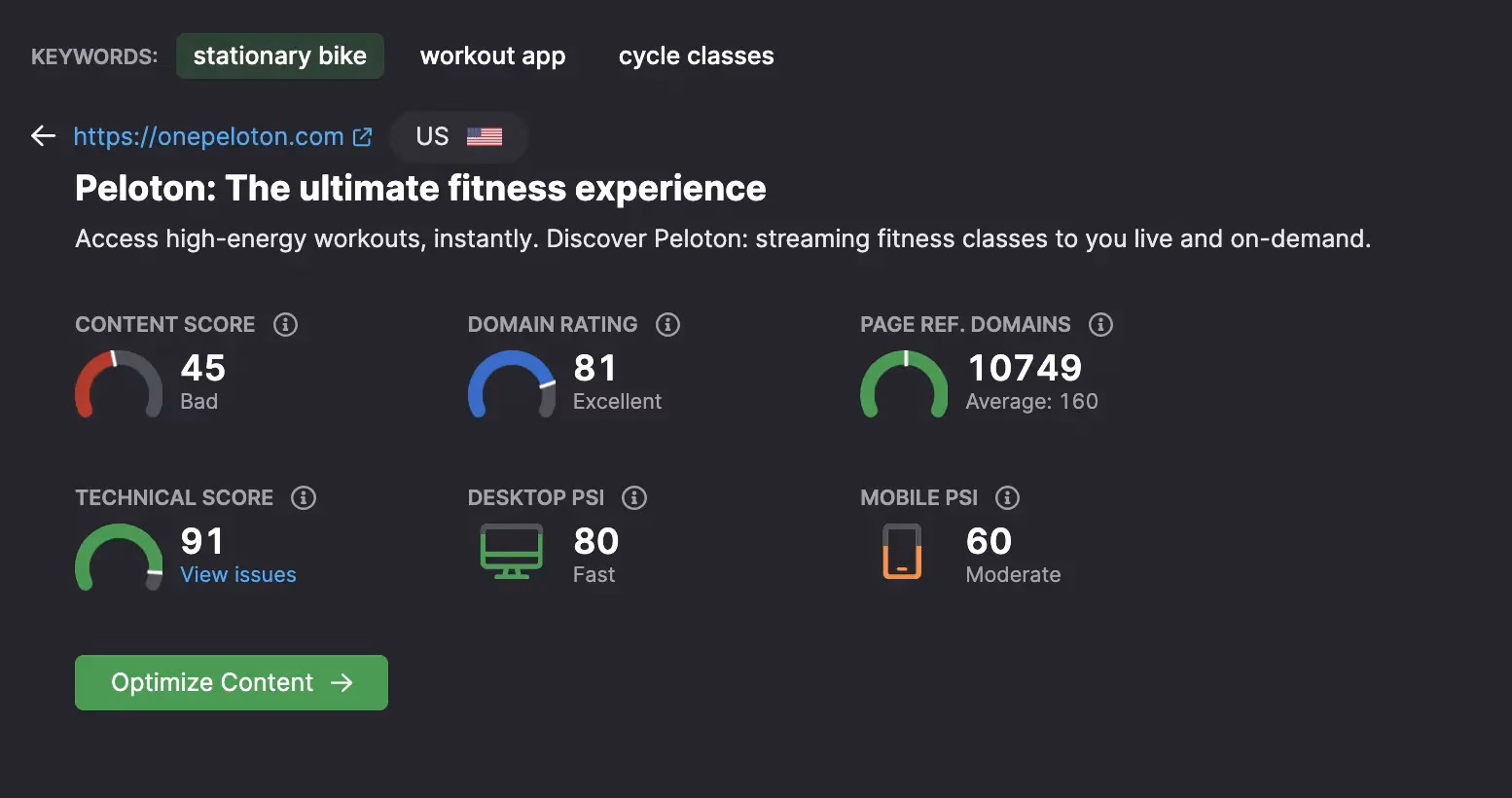Show info for Desktop PSI
1512x798 pixels.
(634, 497)
